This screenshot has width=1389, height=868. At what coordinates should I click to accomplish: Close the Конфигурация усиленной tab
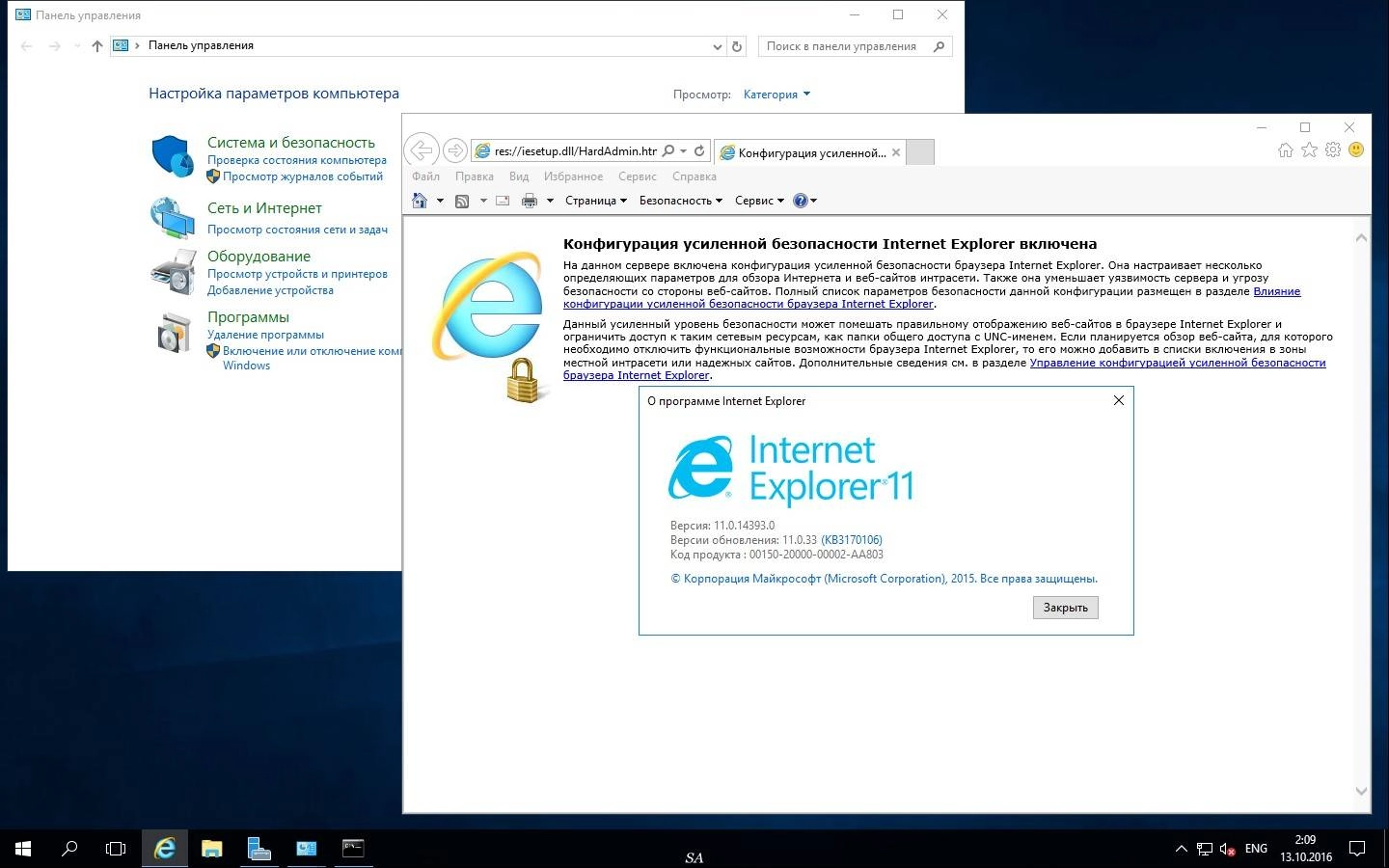point(896,152)
